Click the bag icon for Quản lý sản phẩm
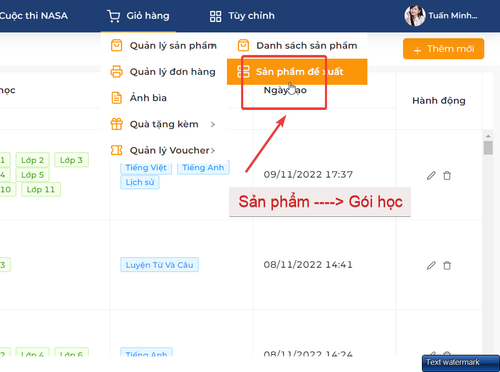500x372 pixels. point(116,45)
